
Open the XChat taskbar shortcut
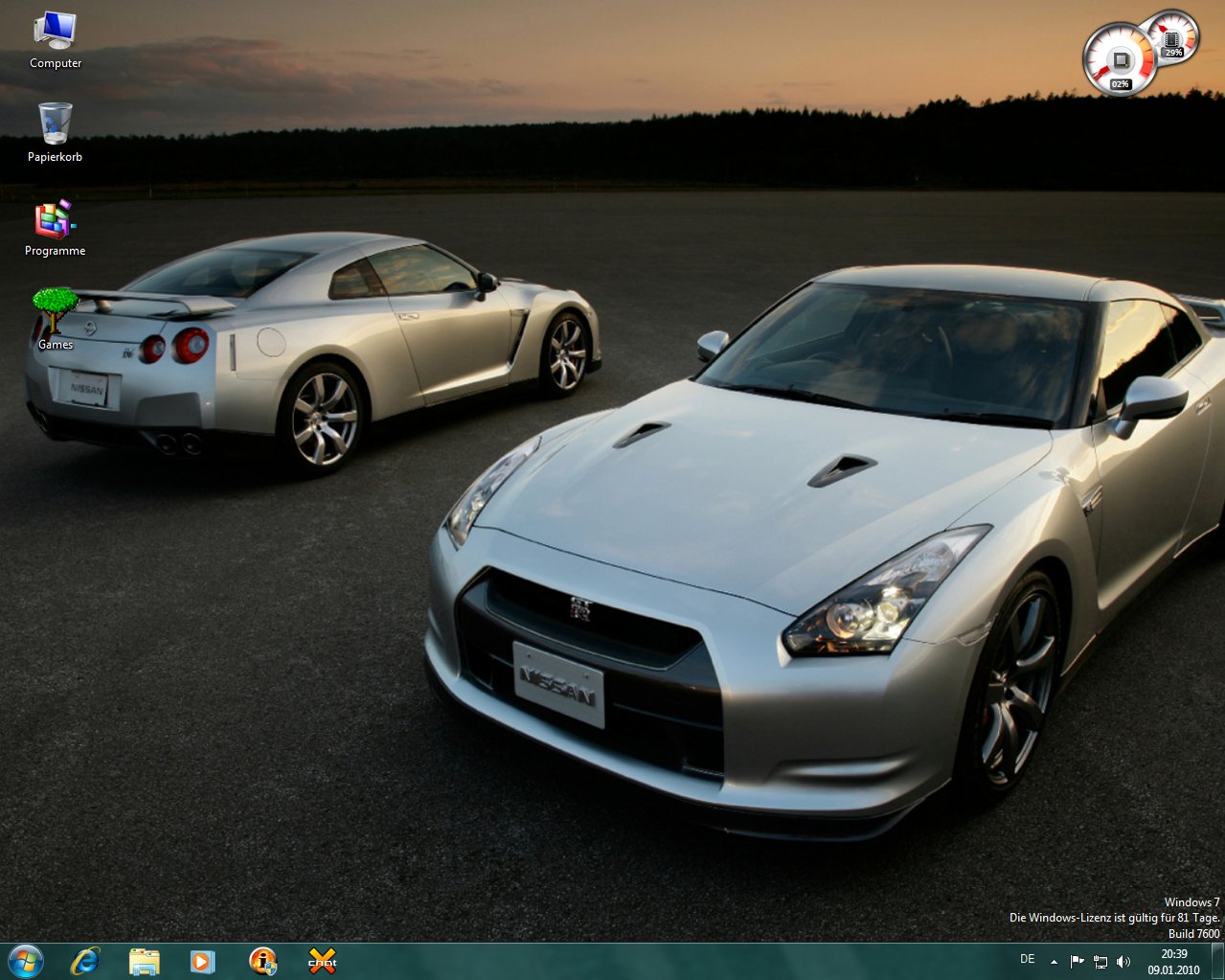[x=322, y=961]
